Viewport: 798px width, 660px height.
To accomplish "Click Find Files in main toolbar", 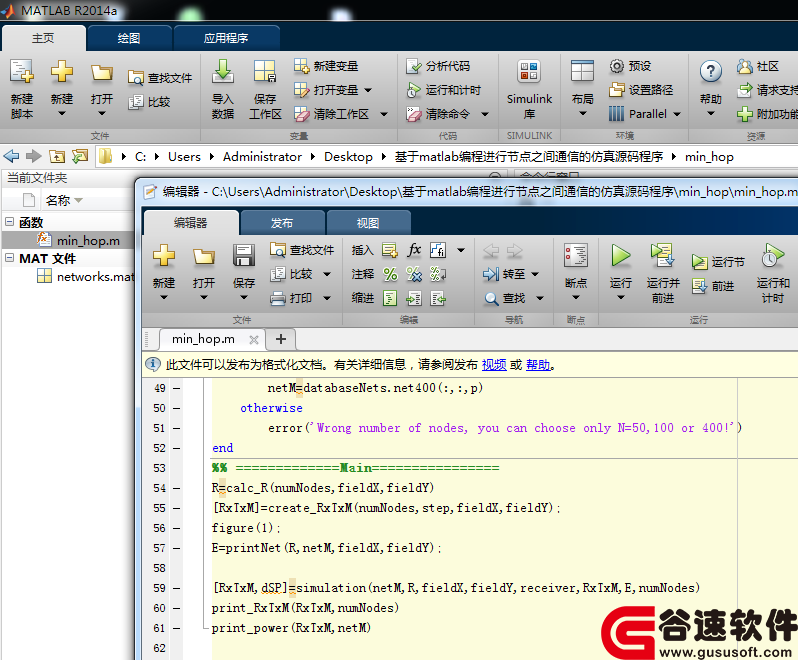I will [x=160, y=78].
